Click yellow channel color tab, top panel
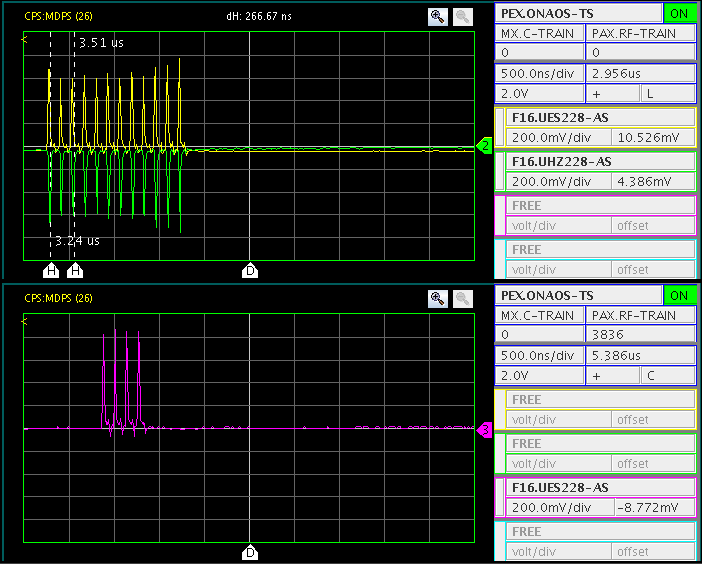The height and width of the screenshot is (564, 702). (500, 127)
